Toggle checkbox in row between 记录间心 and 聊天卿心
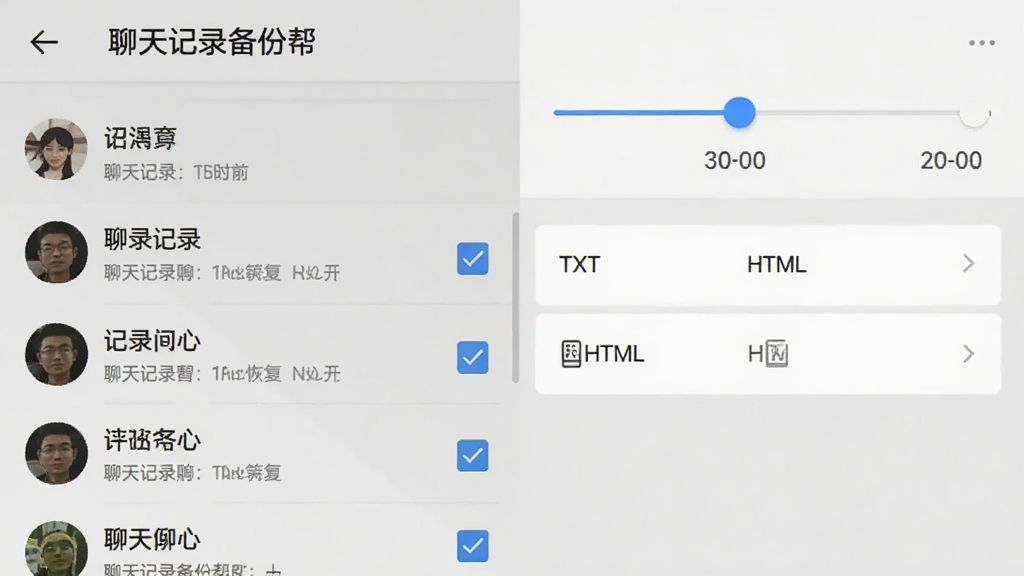Screen dimensions: 1024x576 point(473,455)
